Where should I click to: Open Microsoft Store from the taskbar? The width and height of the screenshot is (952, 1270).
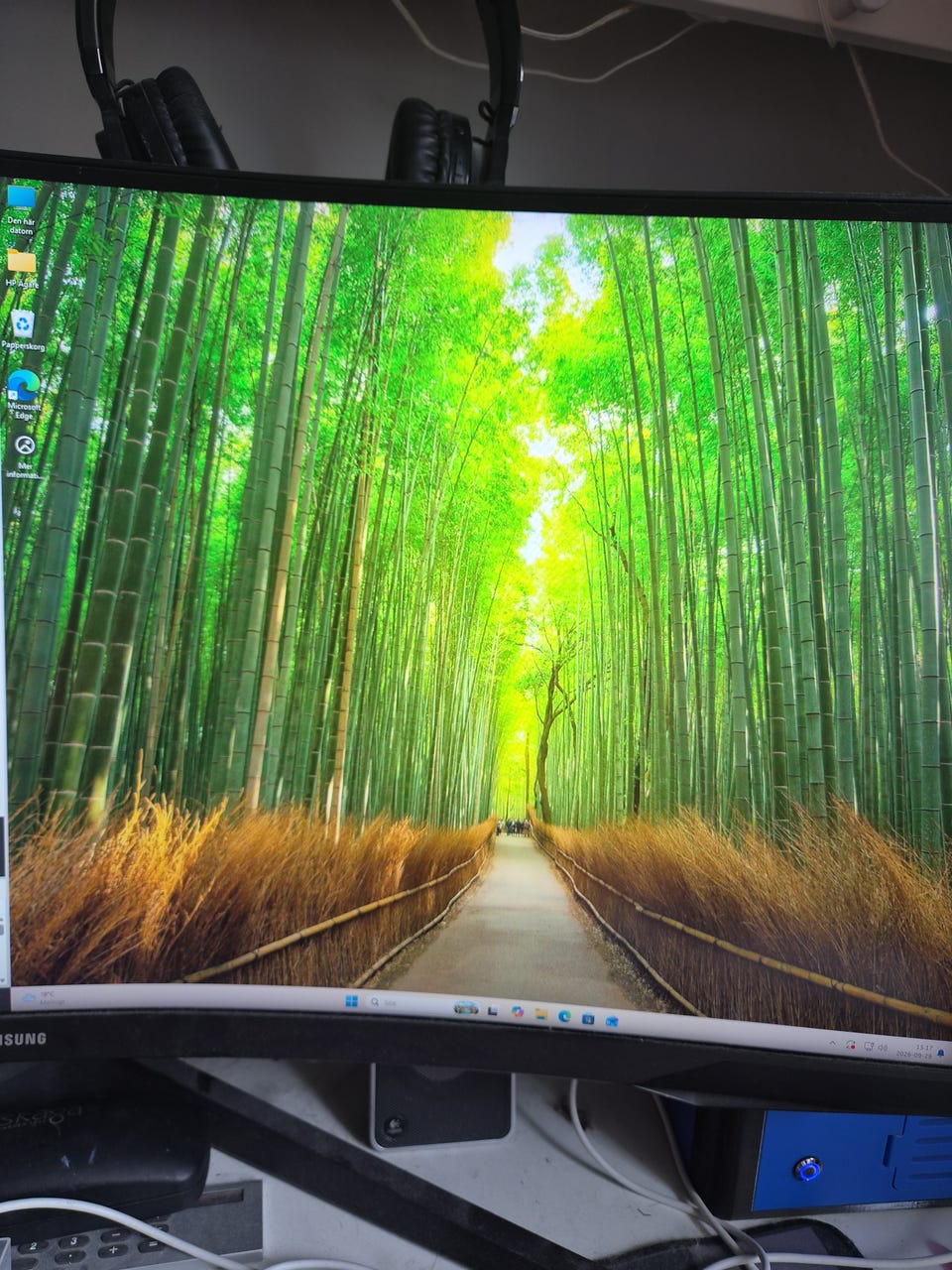click(x=588, y=1018)
